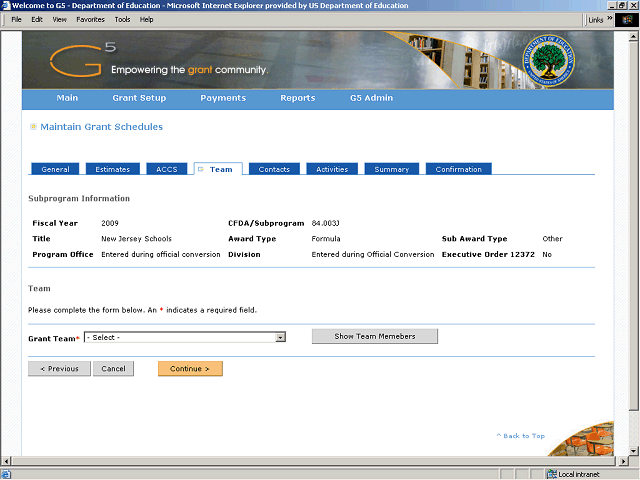Switch to the ACCS tab
The image size is (640, 480).
point(167,169)
